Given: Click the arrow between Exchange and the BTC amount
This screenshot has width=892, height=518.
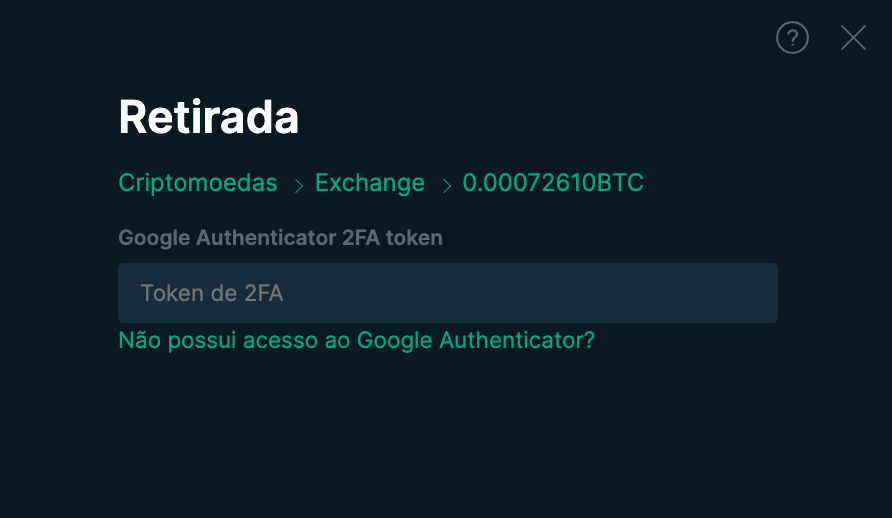Looking at the screenshot, I should click(x=447, y=185).
